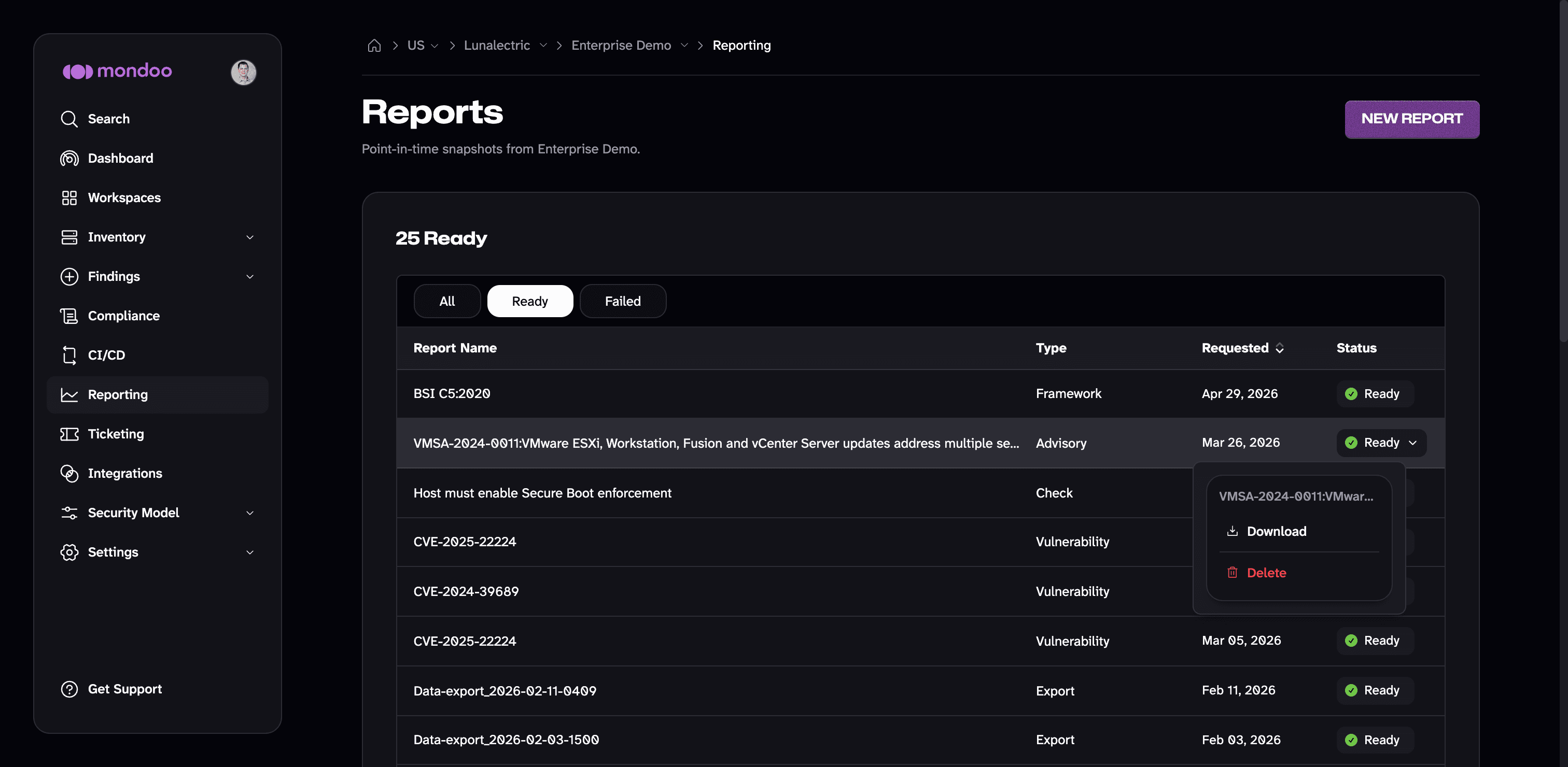
Task: Click the Mondoo logo
Action: pos(117,71)
